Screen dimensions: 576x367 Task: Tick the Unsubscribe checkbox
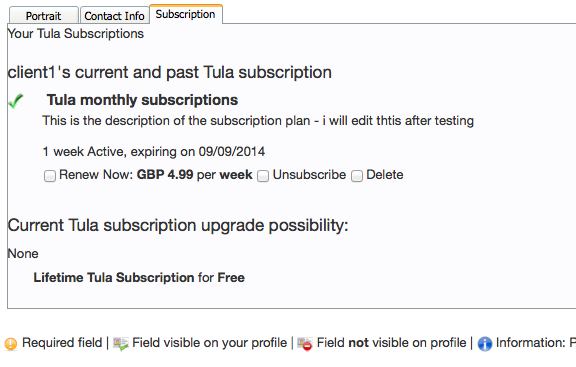click(x=263, y=176)
